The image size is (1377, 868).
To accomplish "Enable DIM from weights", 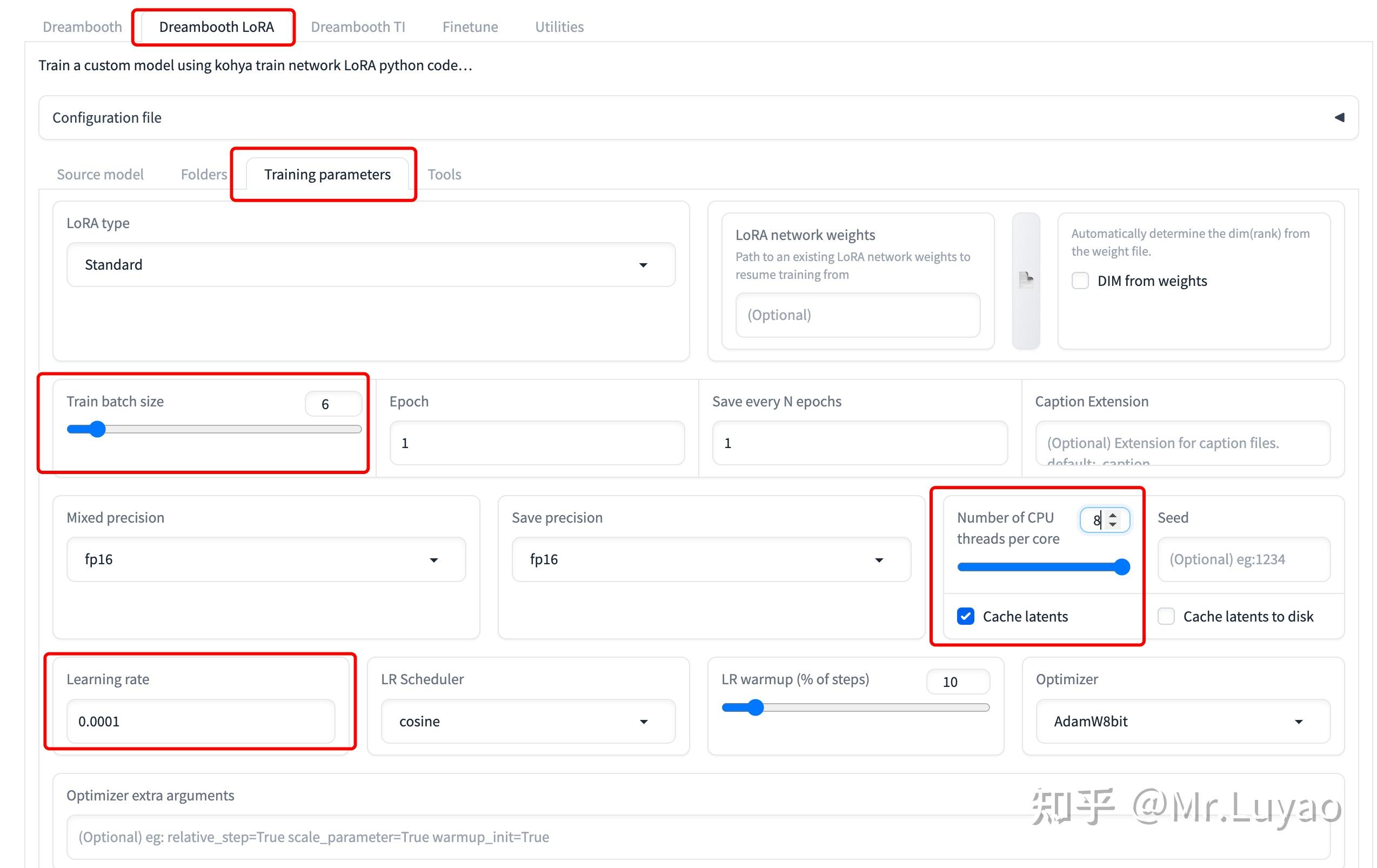I will [x=1080, y=281].
